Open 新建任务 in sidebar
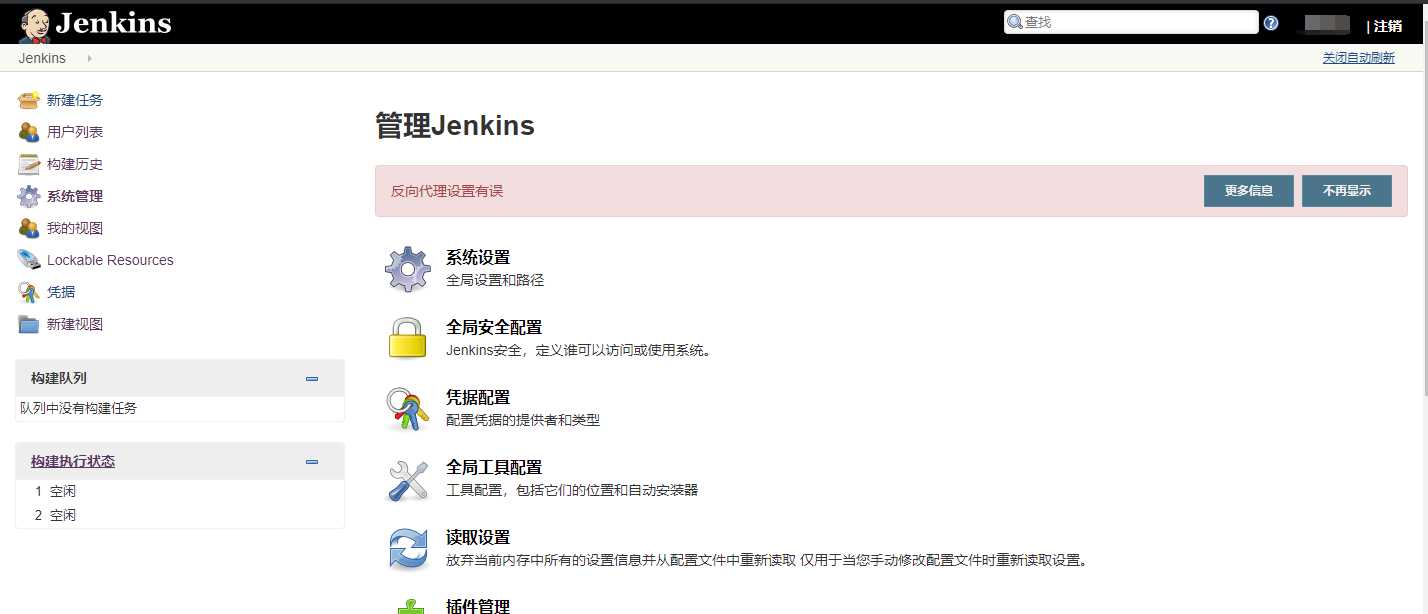1428x614 pixels. [75, 100]
